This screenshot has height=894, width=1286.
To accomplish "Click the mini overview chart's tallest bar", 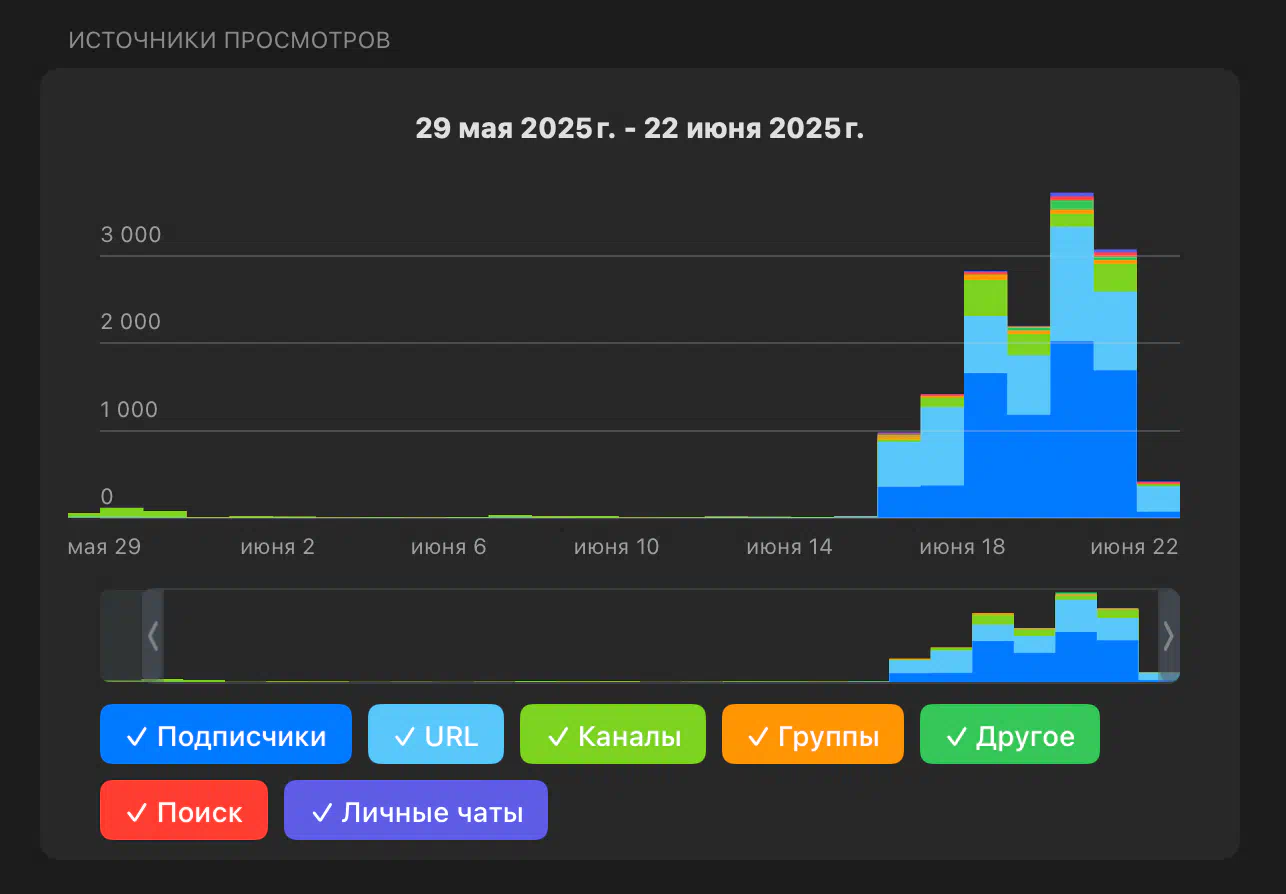I will [1076, 637].
